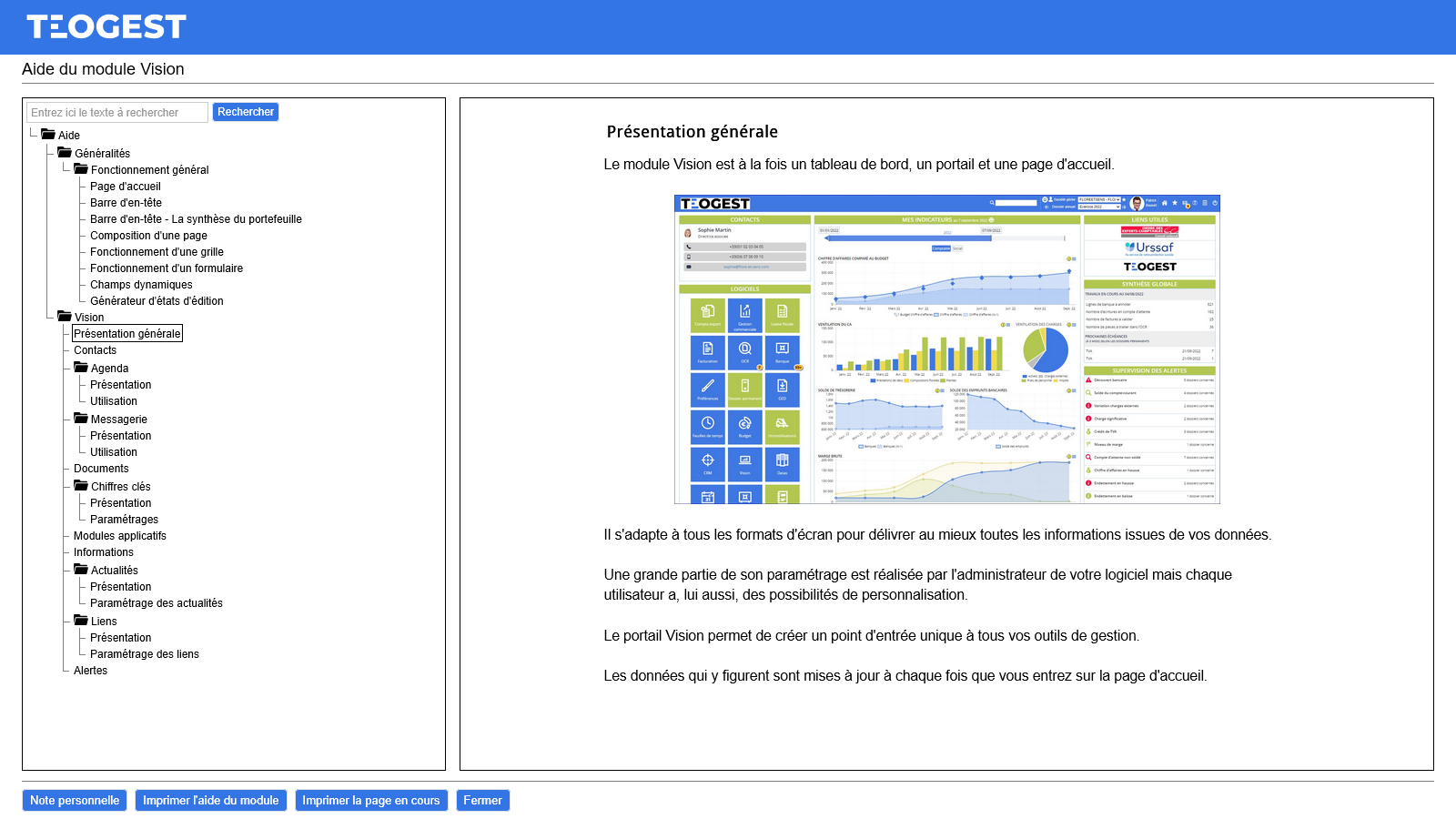Viewport: 1456px width, 819px height.
Task: Focus the help search text field
Action: 117,113
